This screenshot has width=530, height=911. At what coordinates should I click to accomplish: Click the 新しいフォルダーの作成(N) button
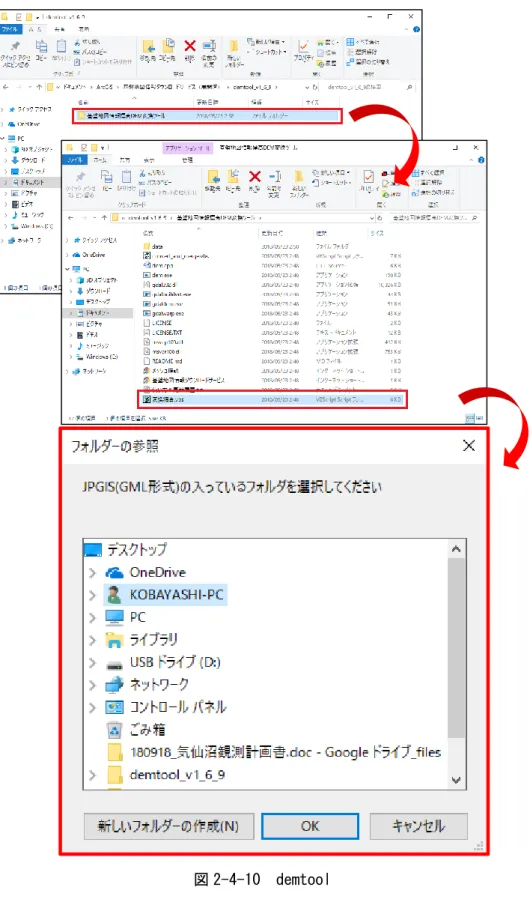[x=169, y=826]
